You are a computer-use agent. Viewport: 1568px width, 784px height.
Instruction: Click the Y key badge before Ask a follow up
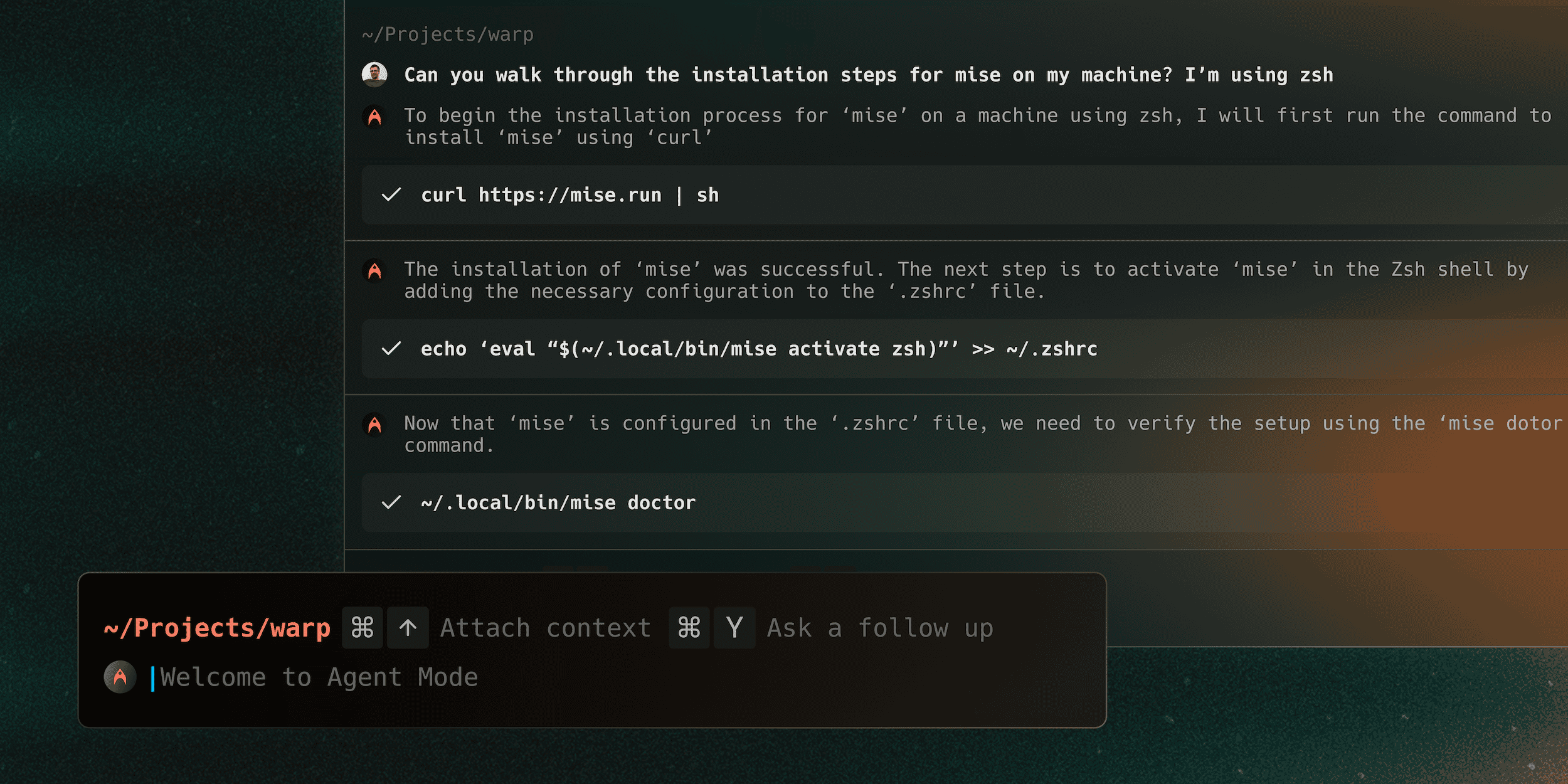[734, 627]
